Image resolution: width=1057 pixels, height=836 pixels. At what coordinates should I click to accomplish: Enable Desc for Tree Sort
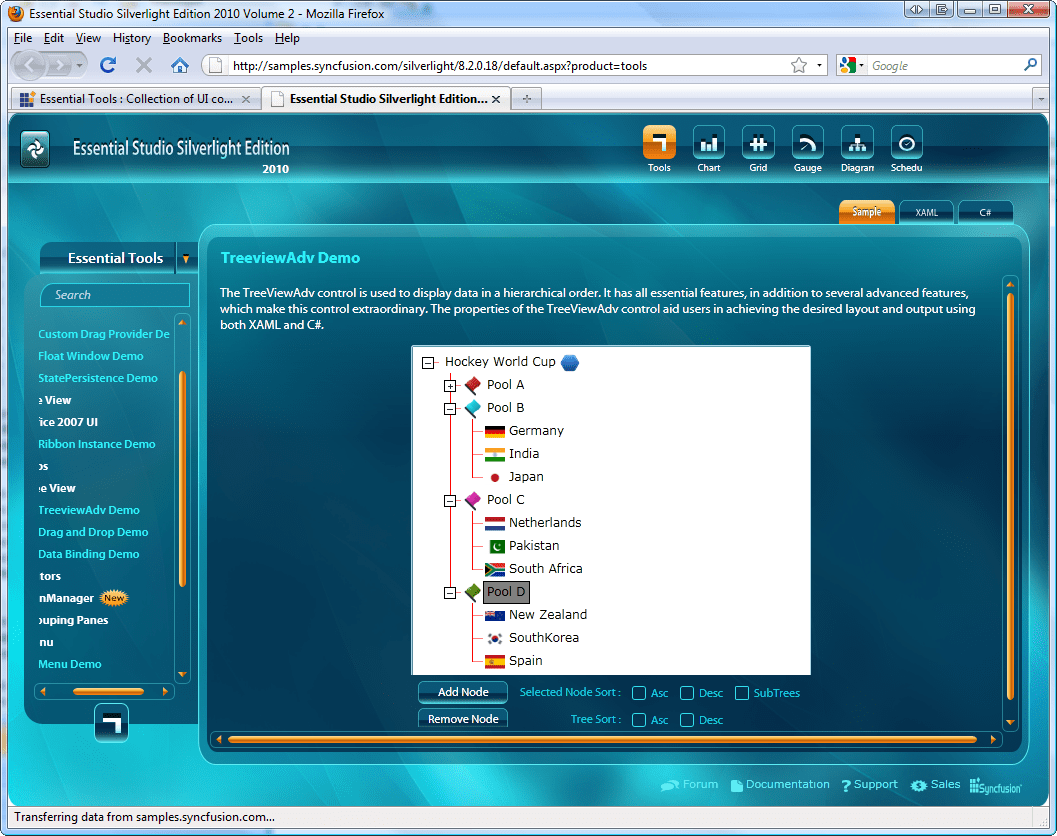[687, 719]
